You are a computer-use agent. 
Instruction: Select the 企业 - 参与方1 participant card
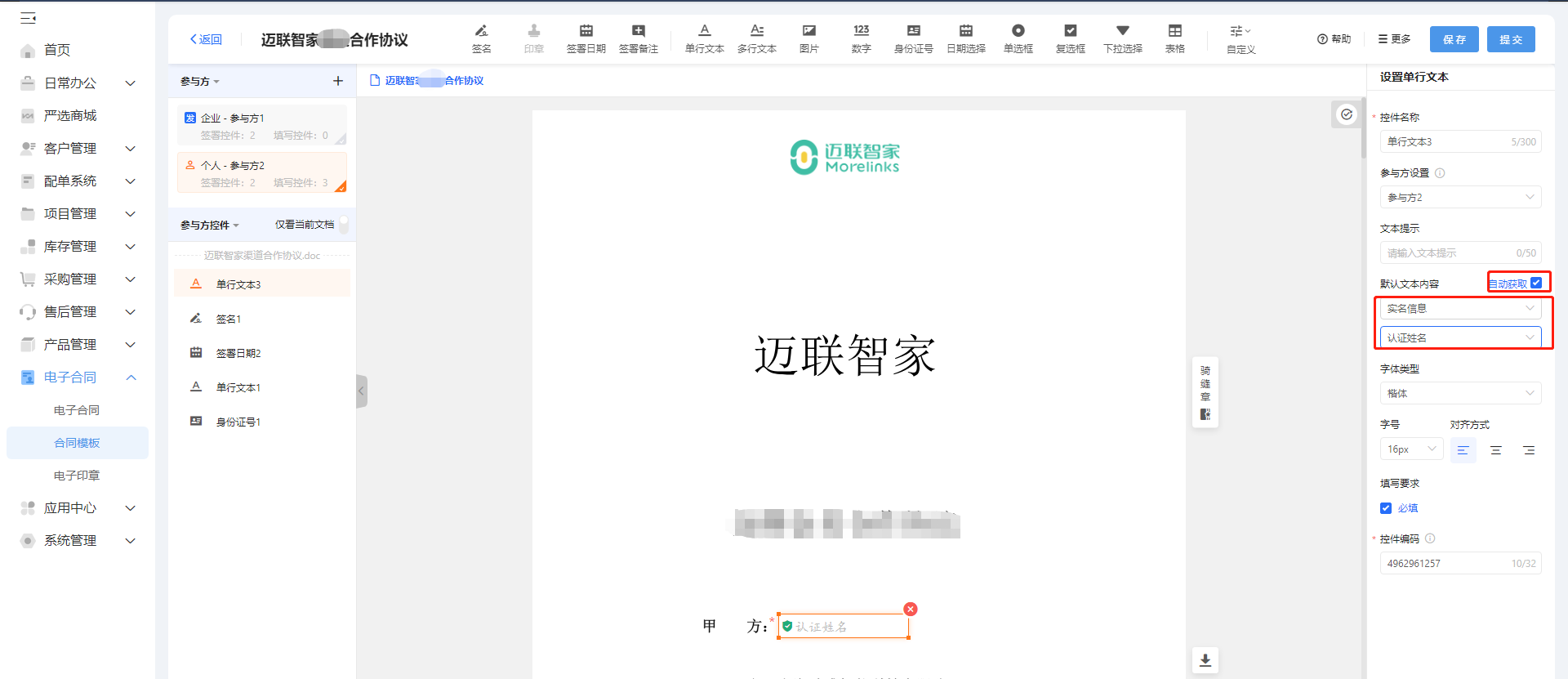click(262, 126)
